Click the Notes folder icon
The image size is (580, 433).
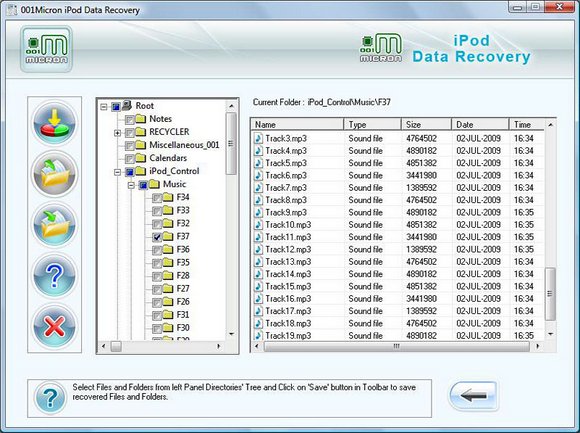[141, 119]
